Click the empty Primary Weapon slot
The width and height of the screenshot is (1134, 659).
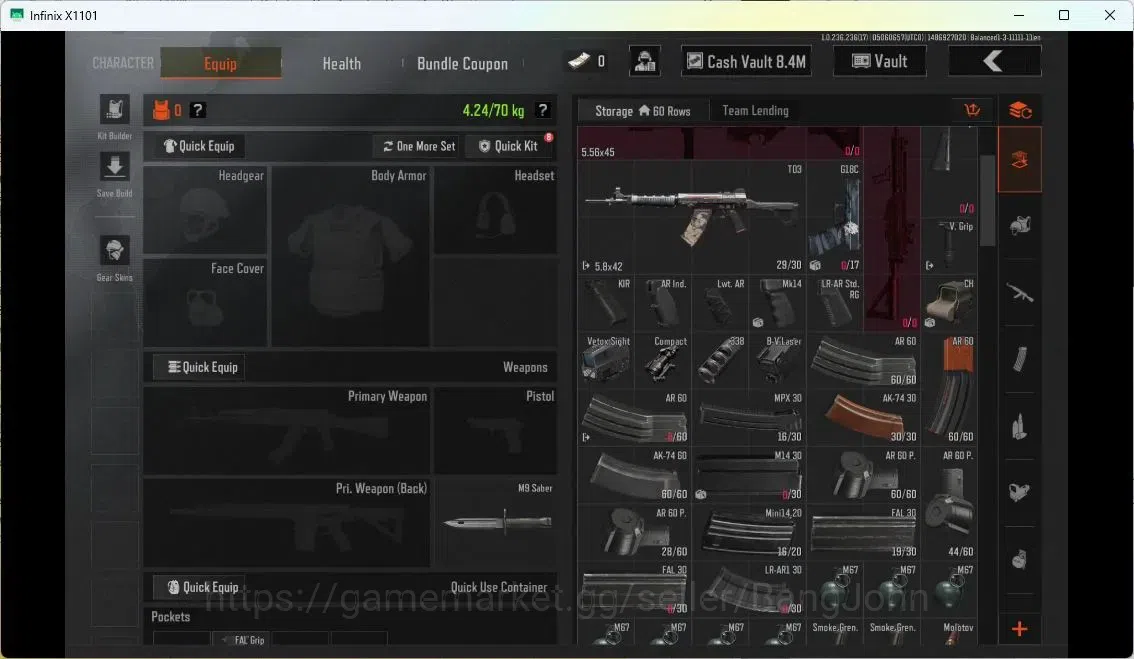[286, 430]
